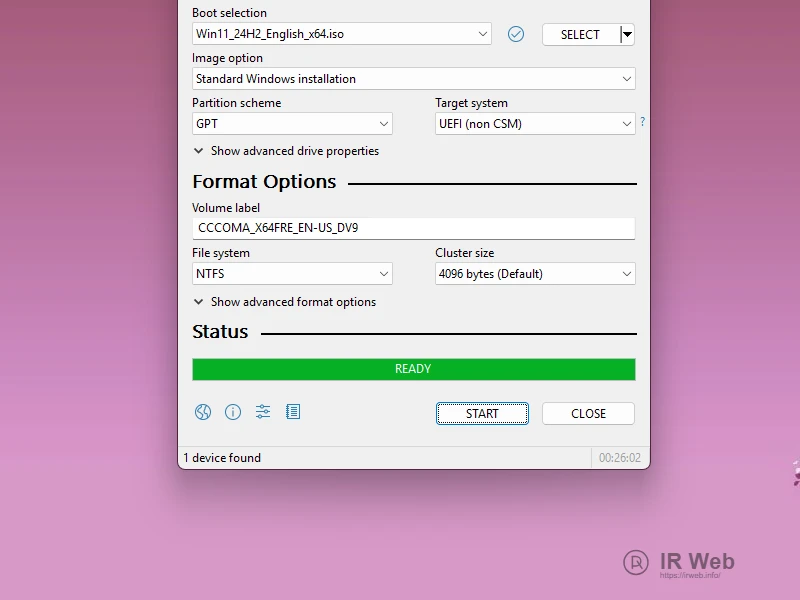
Task: Click the 'Volume label' caption text
Action: (226, 208)
